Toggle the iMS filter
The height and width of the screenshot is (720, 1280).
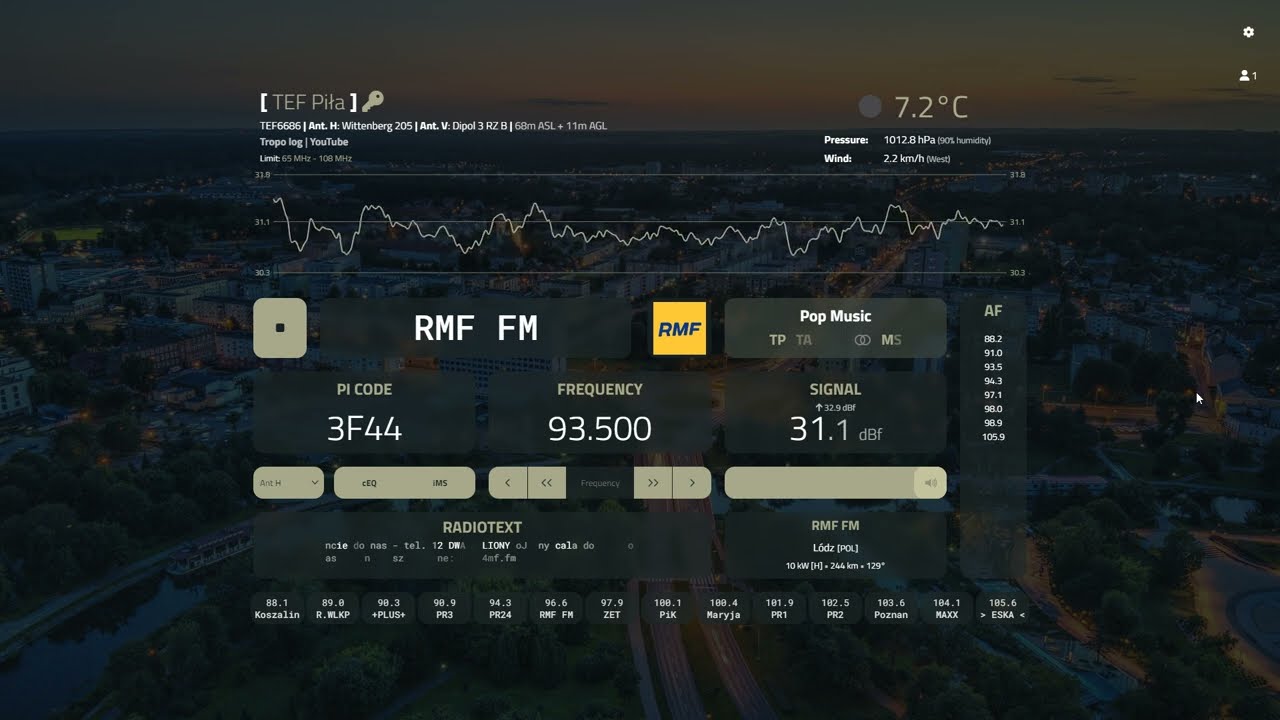(x=440, y=483)
